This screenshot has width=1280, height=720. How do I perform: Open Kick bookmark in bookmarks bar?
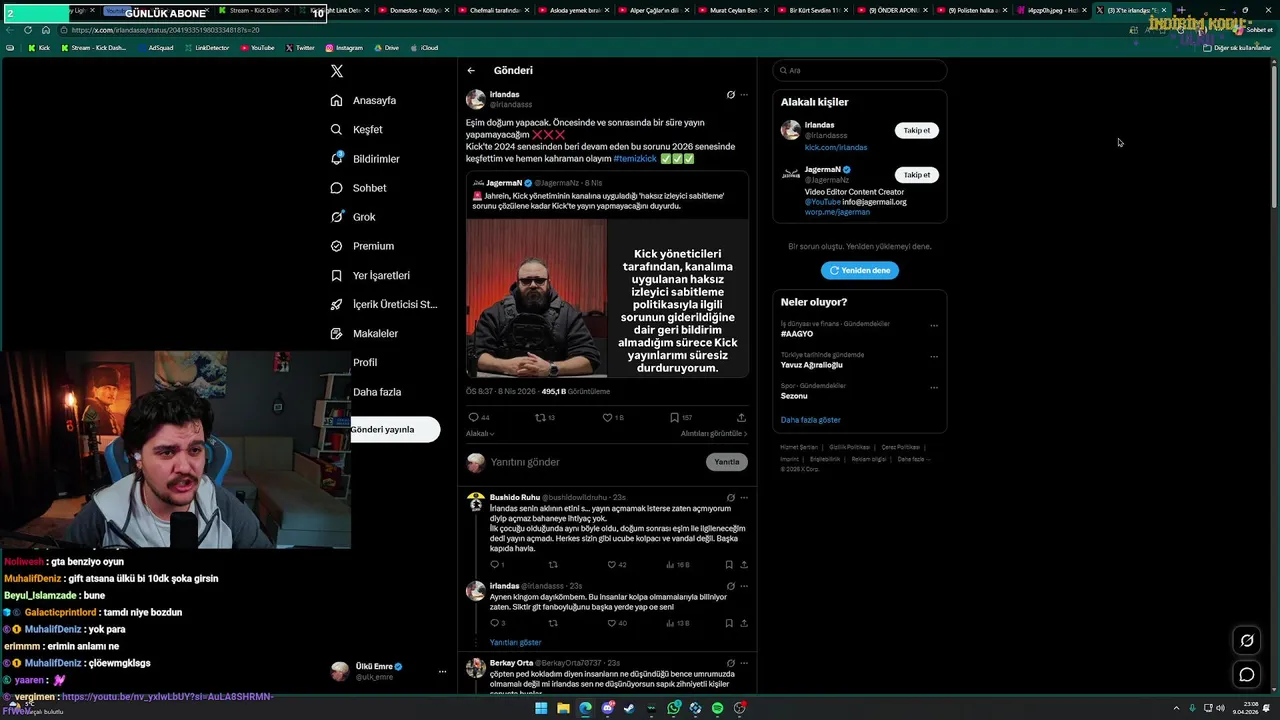point(39,47)
